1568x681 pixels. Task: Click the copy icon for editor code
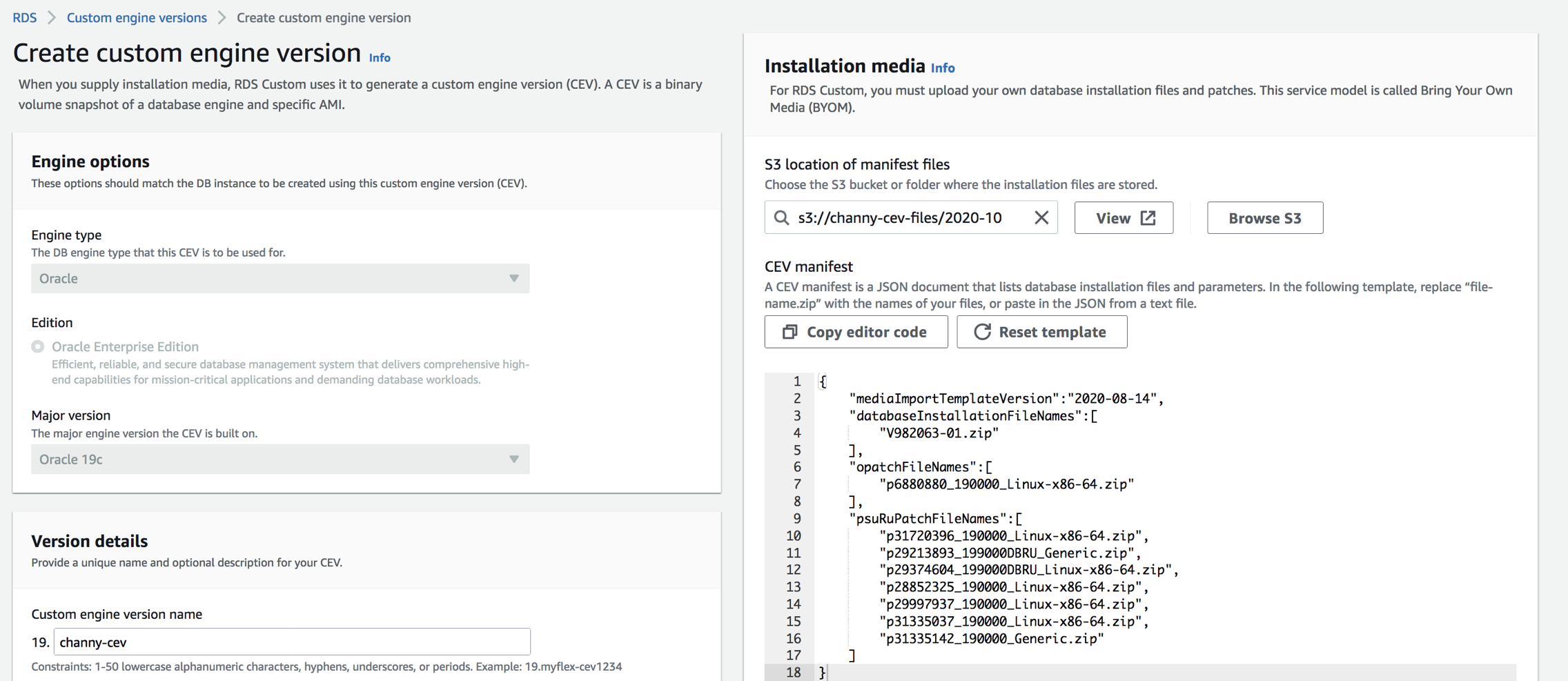[x=790, y=332]
